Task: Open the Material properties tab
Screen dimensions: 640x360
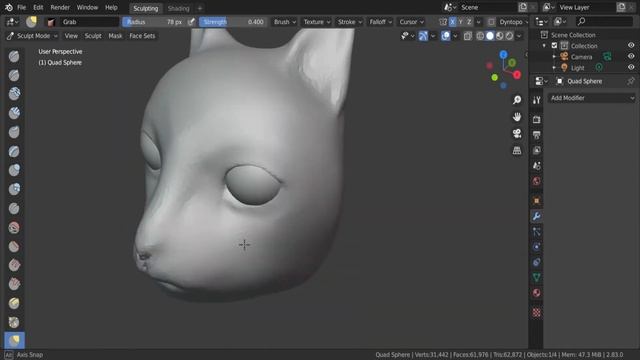Action: [x=537, y=293]
